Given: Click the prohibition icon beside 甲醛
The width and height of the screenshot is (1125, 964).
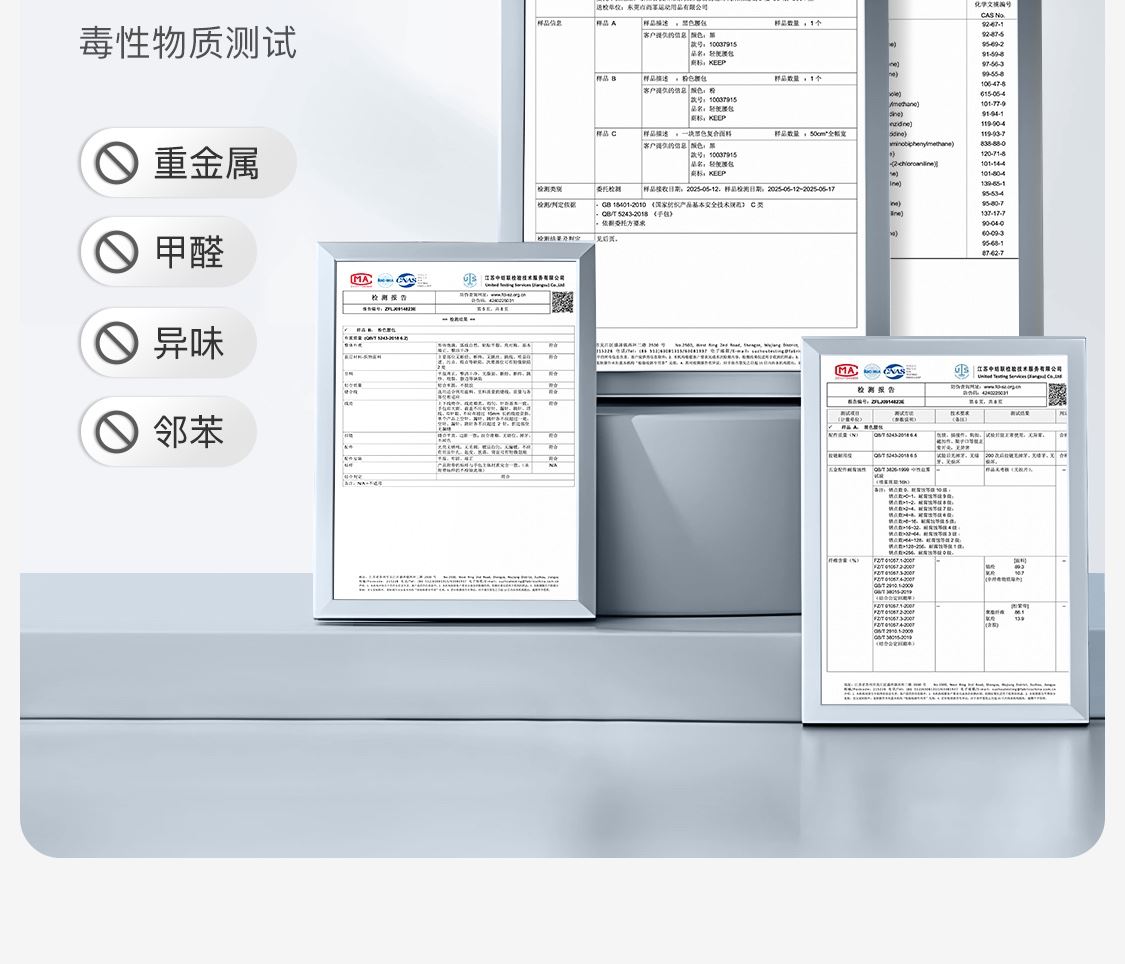Looking at the screenshot, I should pos(117,252).
